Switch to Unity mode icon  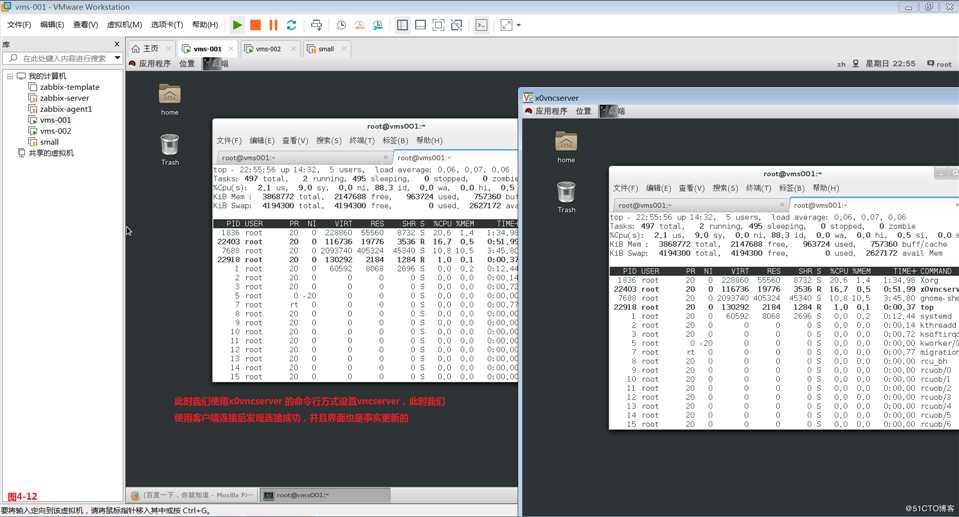point(456,25)
